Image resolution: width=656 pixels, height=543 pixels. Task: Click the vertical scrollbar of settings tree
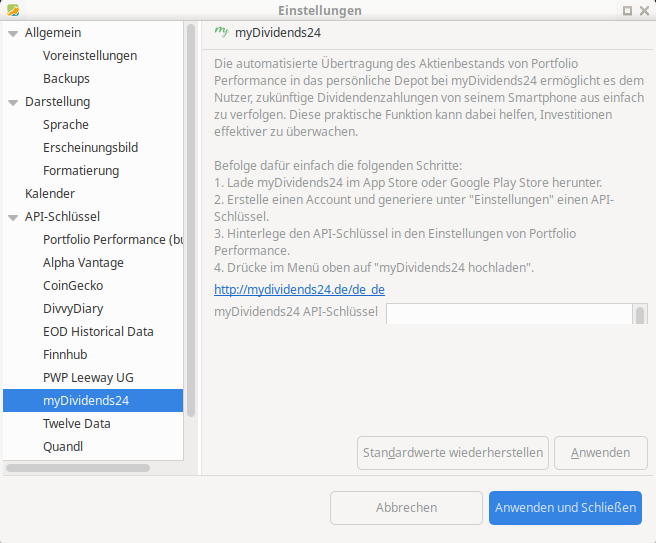coord(191,220)
